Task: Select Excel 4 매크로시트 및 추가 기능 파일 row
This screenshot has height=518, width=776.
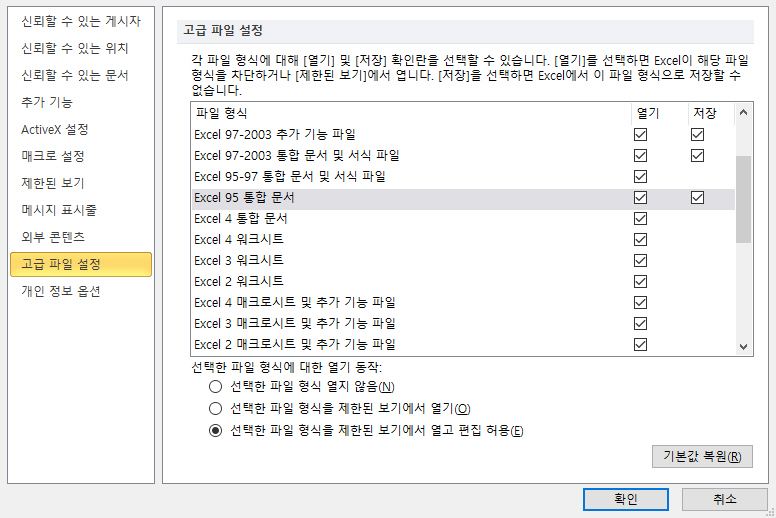Action: tap(463, 302)
